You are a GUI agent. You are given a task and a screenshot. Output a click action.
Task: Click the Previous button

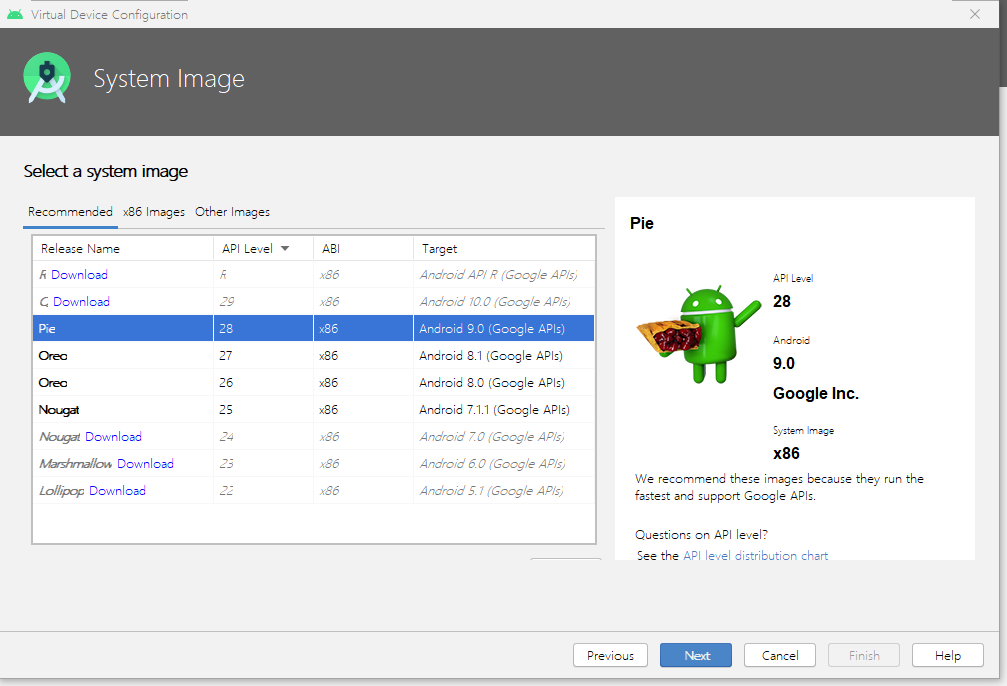pyautogui.click(x=610, y=655)
